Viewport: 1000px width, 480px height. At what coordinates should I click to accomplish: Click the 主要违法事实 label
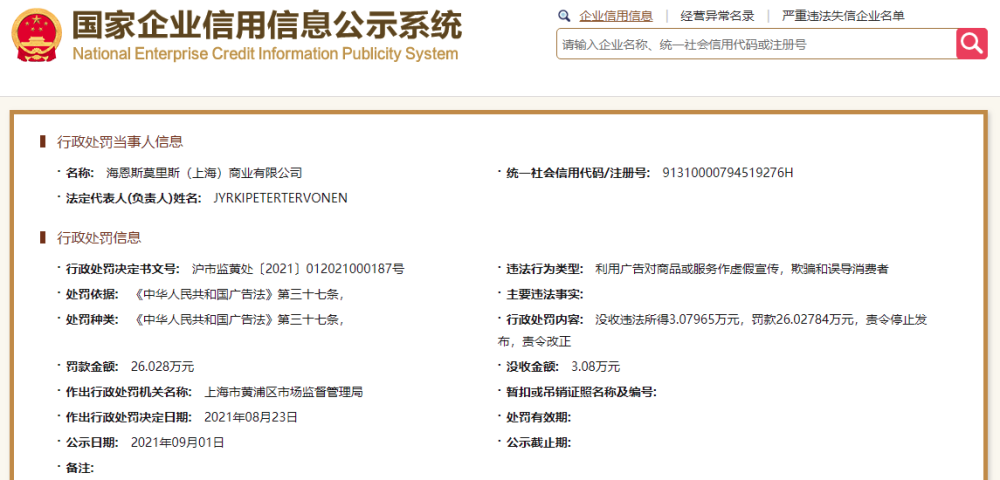545,294
